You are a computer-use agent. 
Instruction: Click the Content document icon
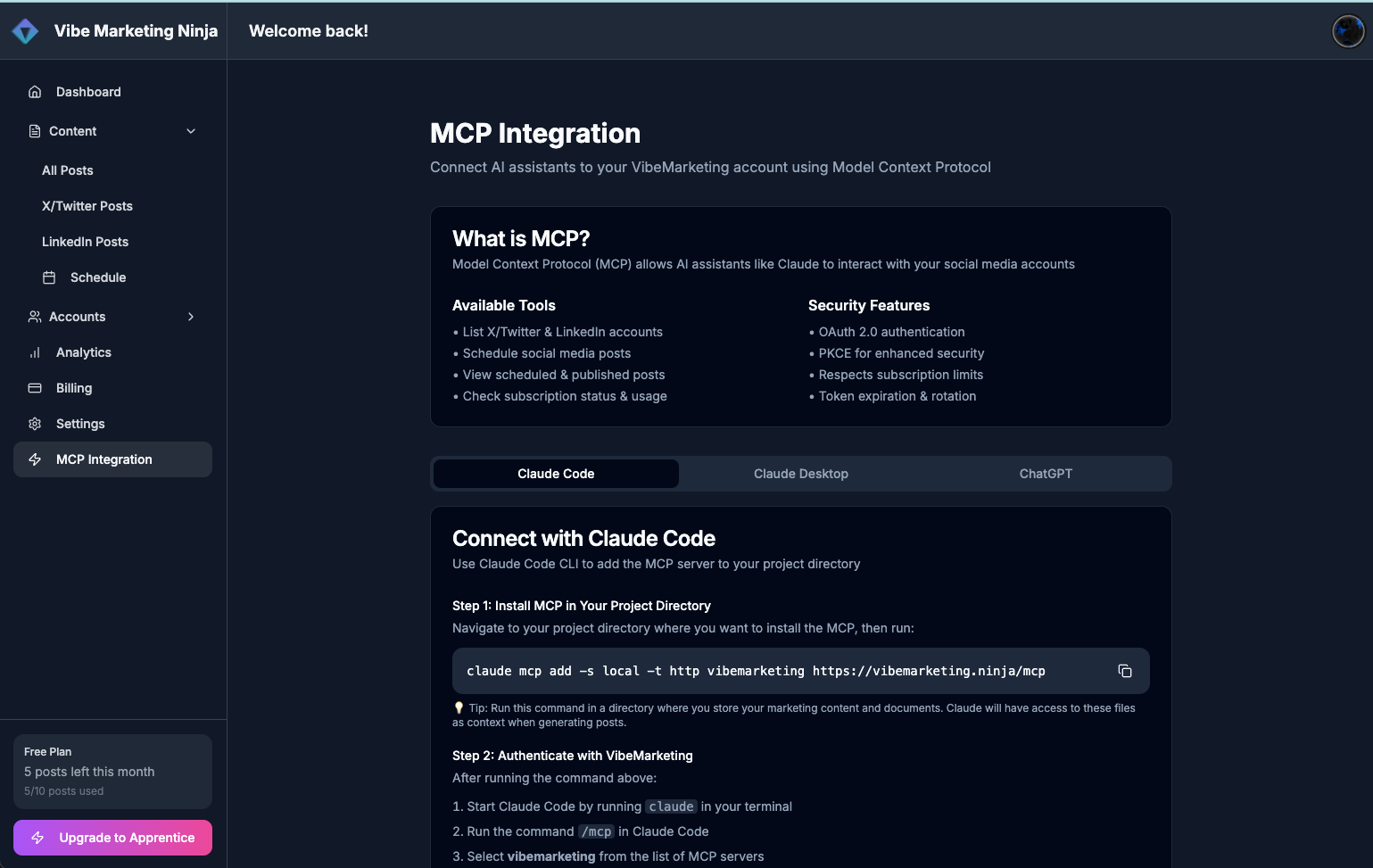pos(35,131)
